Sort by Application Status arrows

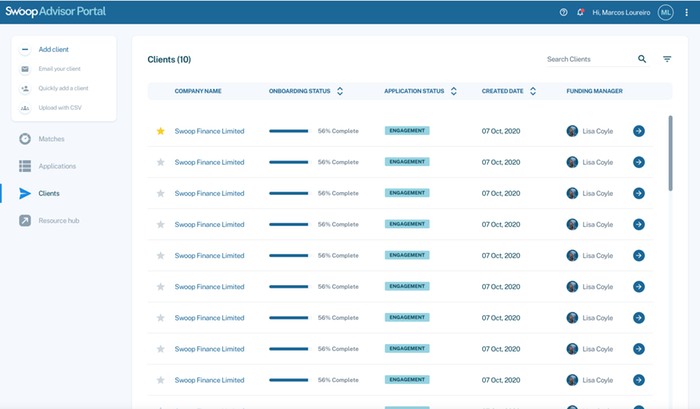click(454, 91)
